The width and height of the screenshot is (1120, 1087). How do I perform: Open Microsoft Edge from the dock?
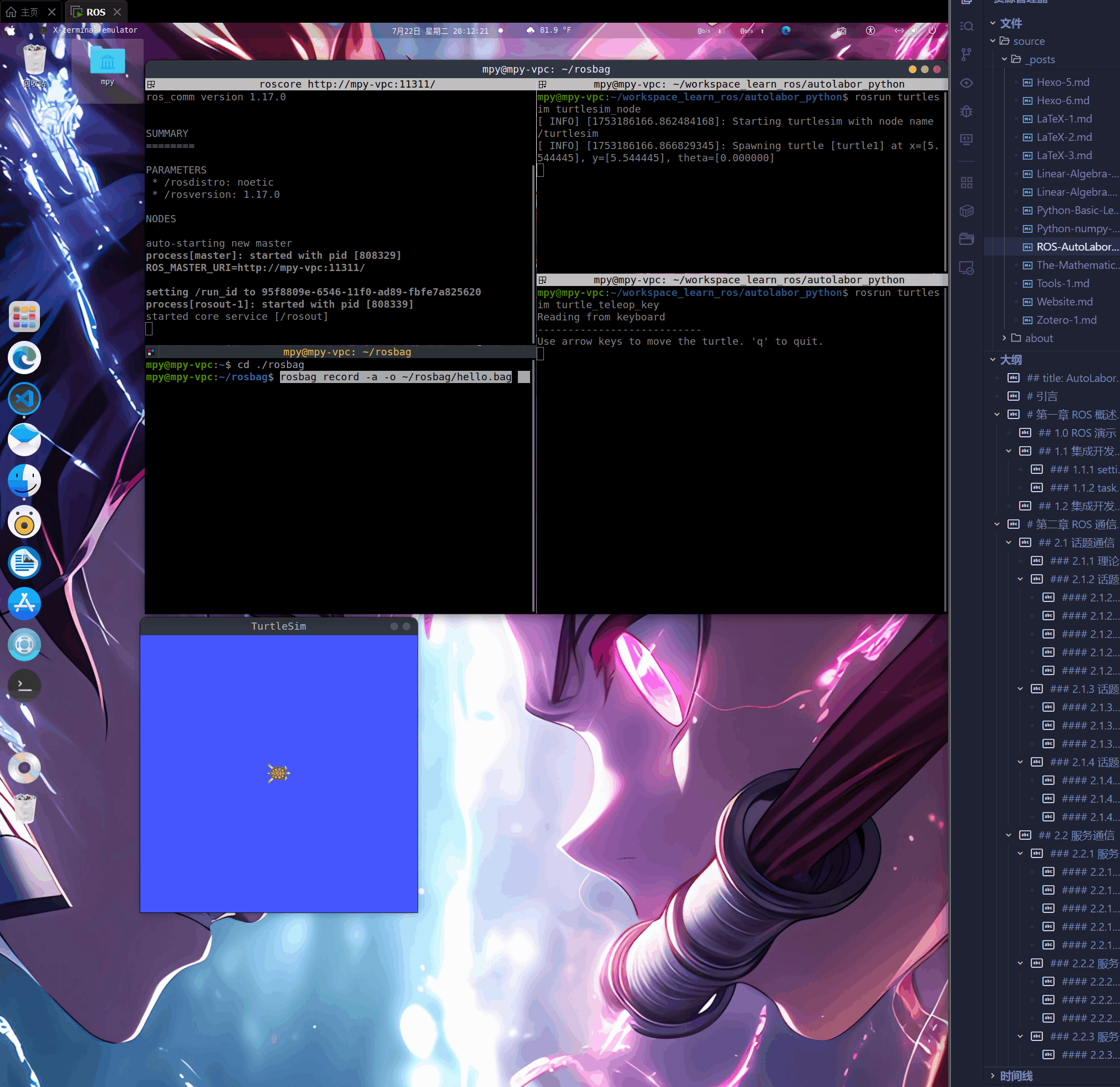[x=24, y=358]
